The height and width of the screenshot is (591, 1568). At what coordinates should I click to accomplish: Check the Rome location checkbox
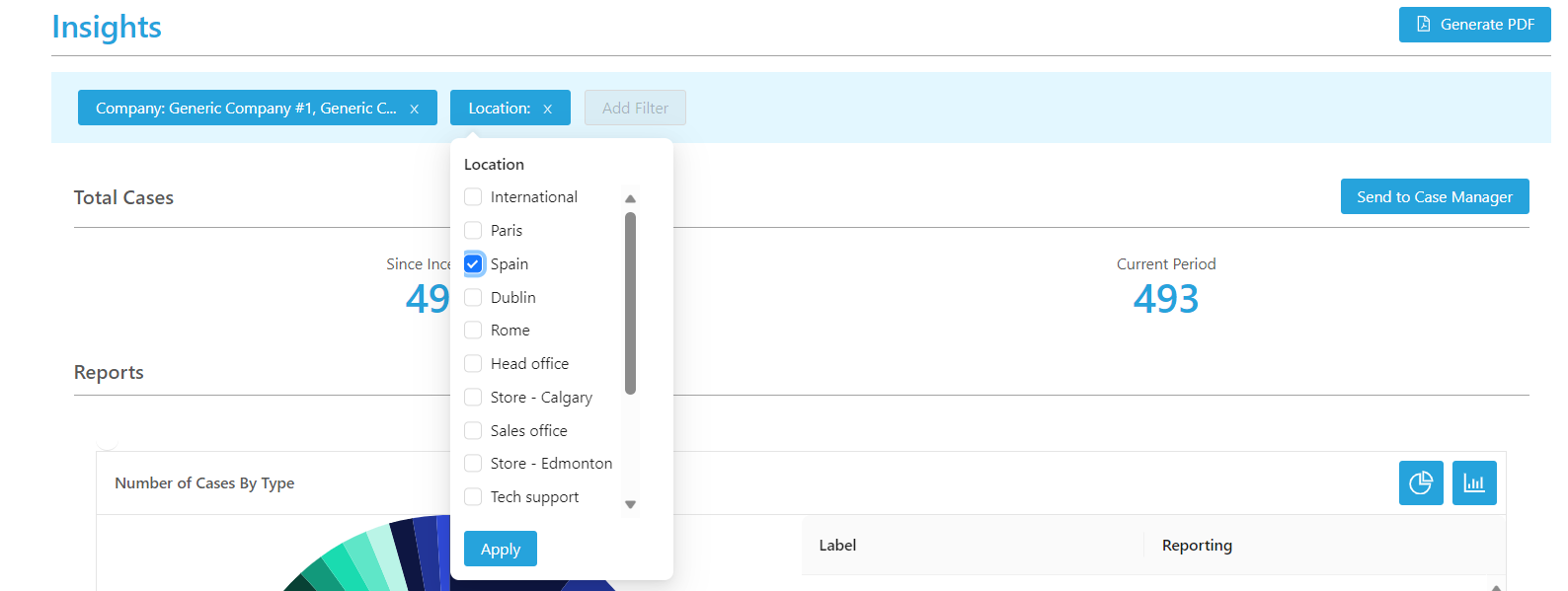coord(473,331)
